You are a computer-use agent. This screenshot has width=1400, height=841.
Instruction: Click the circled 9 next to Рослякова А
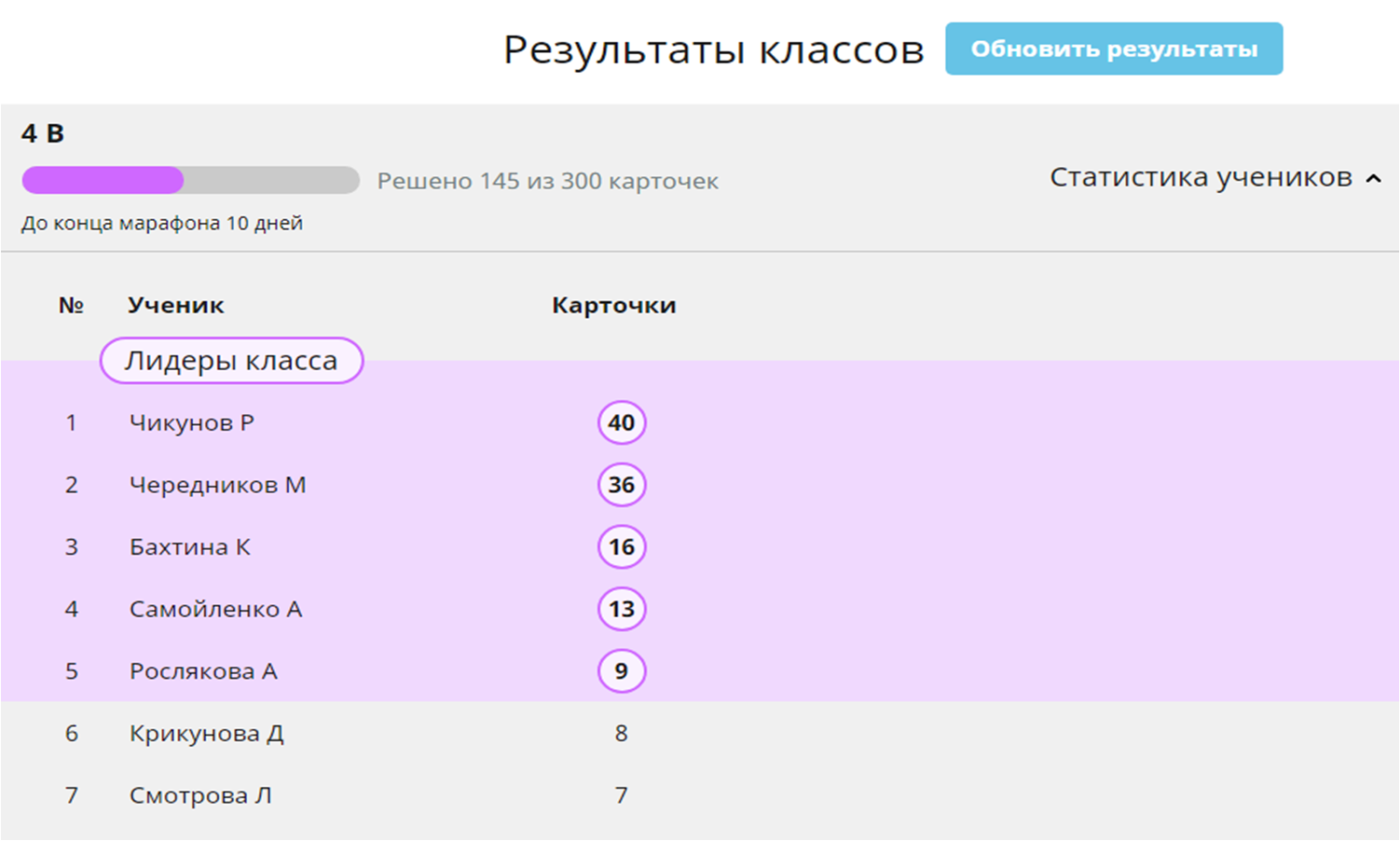click(x=621, y=670)
